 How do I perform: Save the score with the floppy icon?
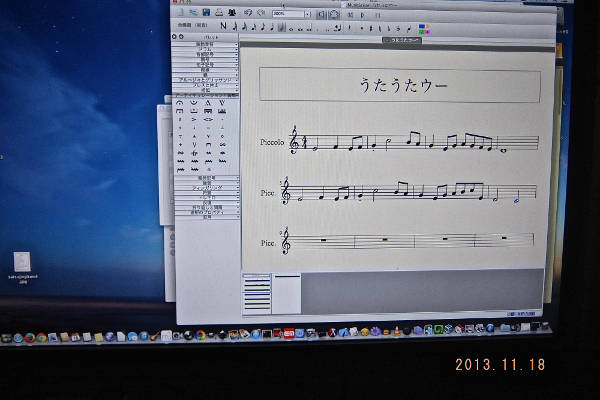click(206, 12)
